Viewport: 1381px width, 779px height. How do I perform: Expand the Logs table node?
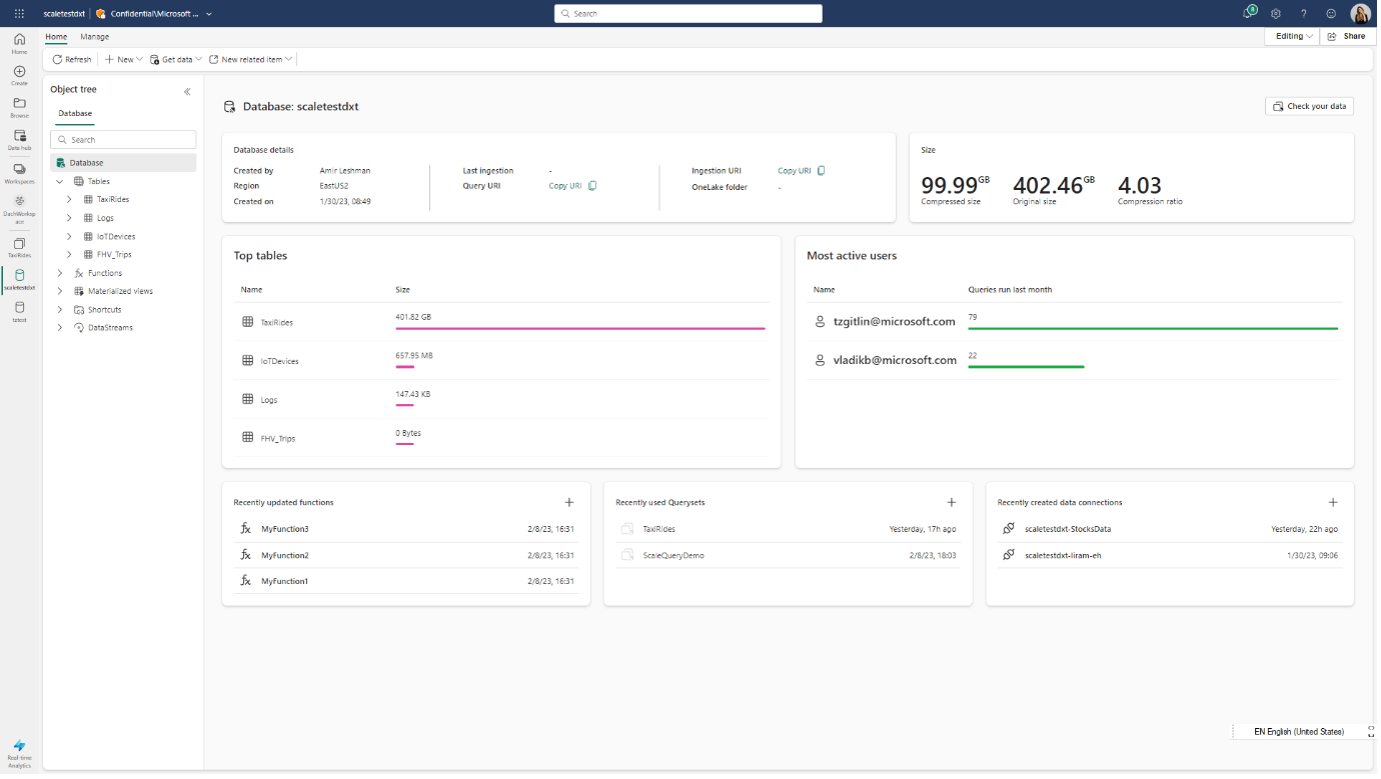(x=69, y=218)
